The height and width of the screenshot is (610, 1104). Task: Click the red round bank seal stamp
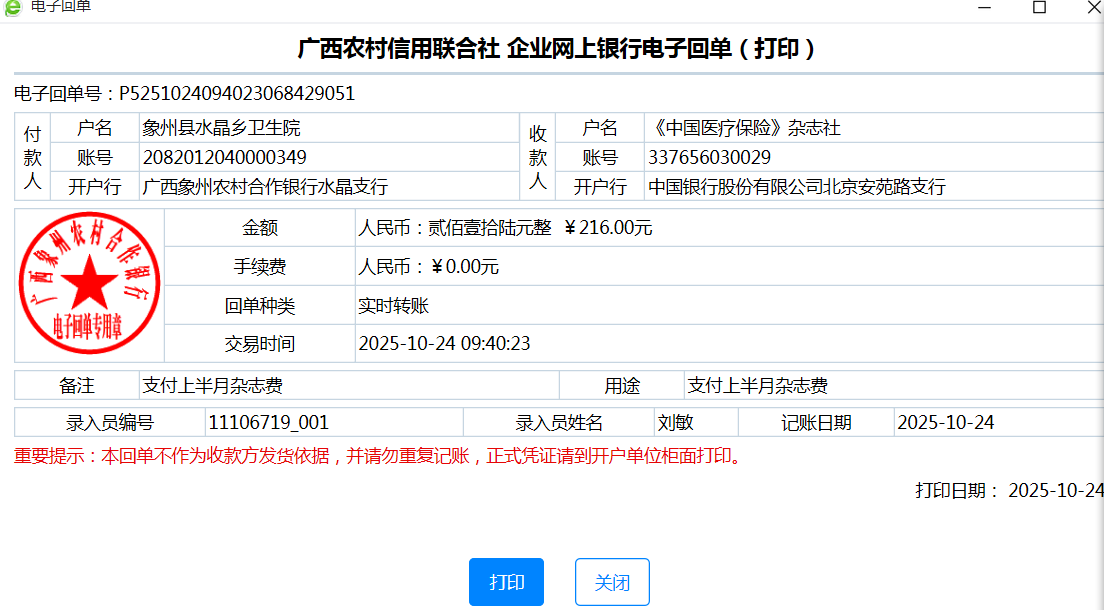[x=90, y=281]
